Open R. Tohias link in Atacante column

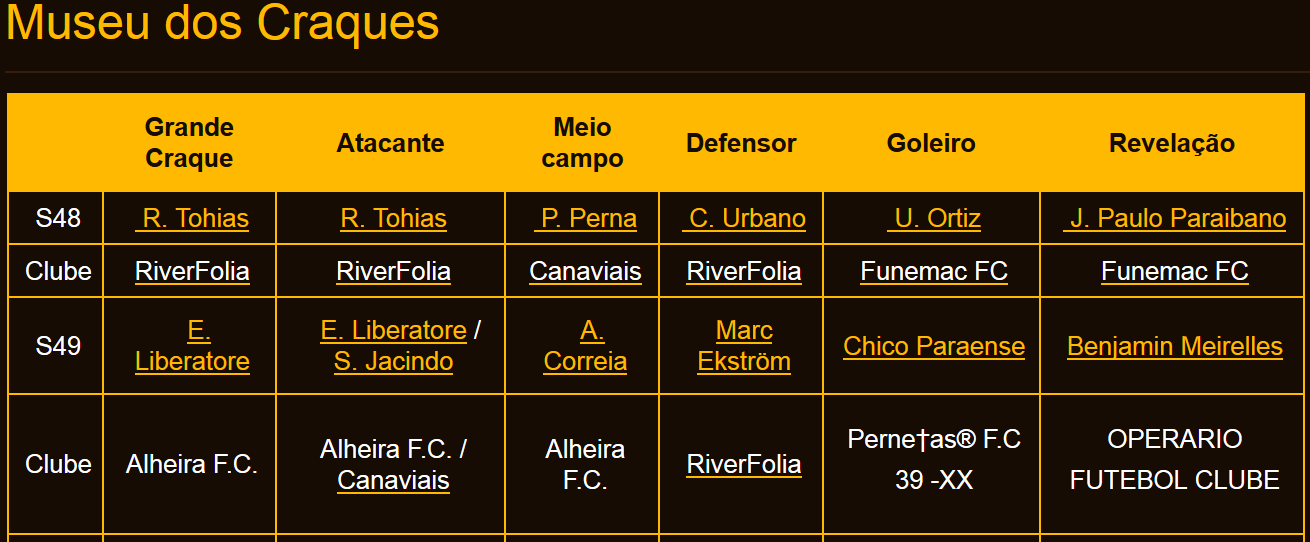pyautogui.click(x=393, y=218)
